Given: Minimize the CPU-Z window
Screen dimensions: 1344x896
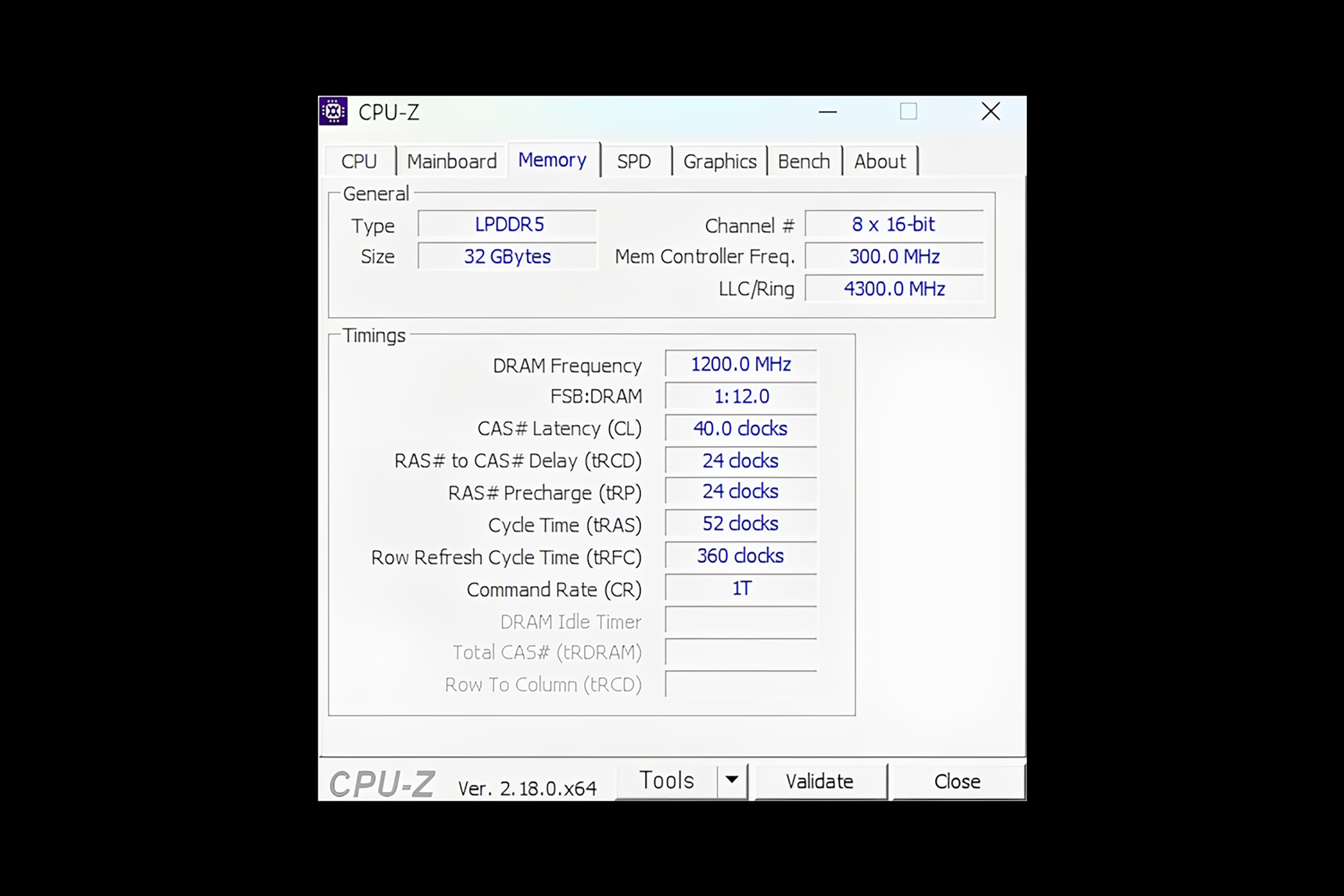Looking at the screenshot, I should coord(827,112).
